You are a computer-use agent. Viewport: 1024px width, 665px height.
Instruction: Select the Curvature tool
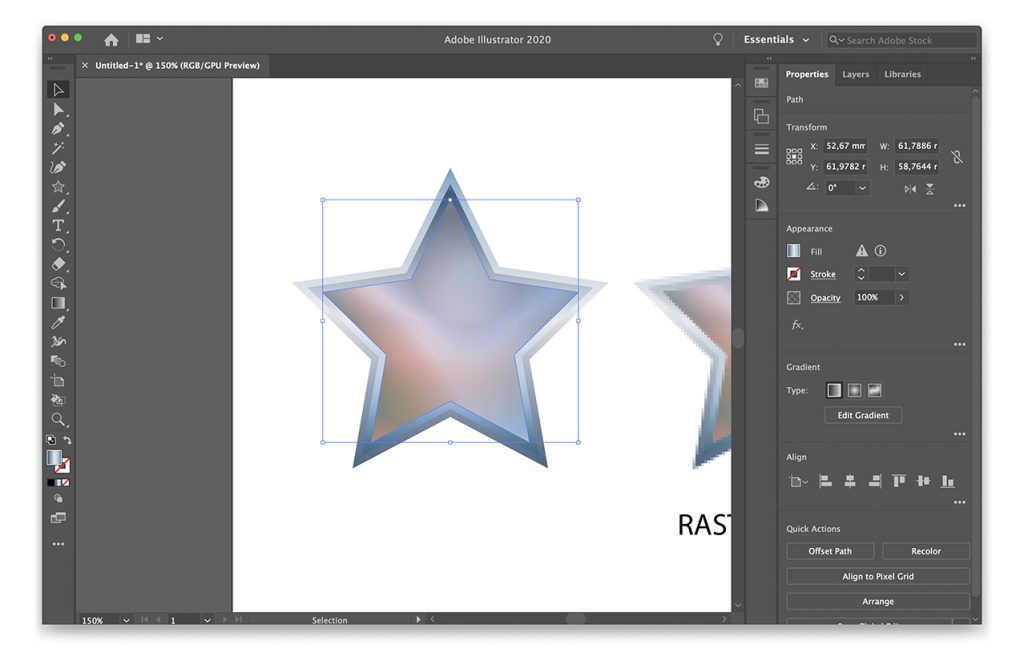58,168
